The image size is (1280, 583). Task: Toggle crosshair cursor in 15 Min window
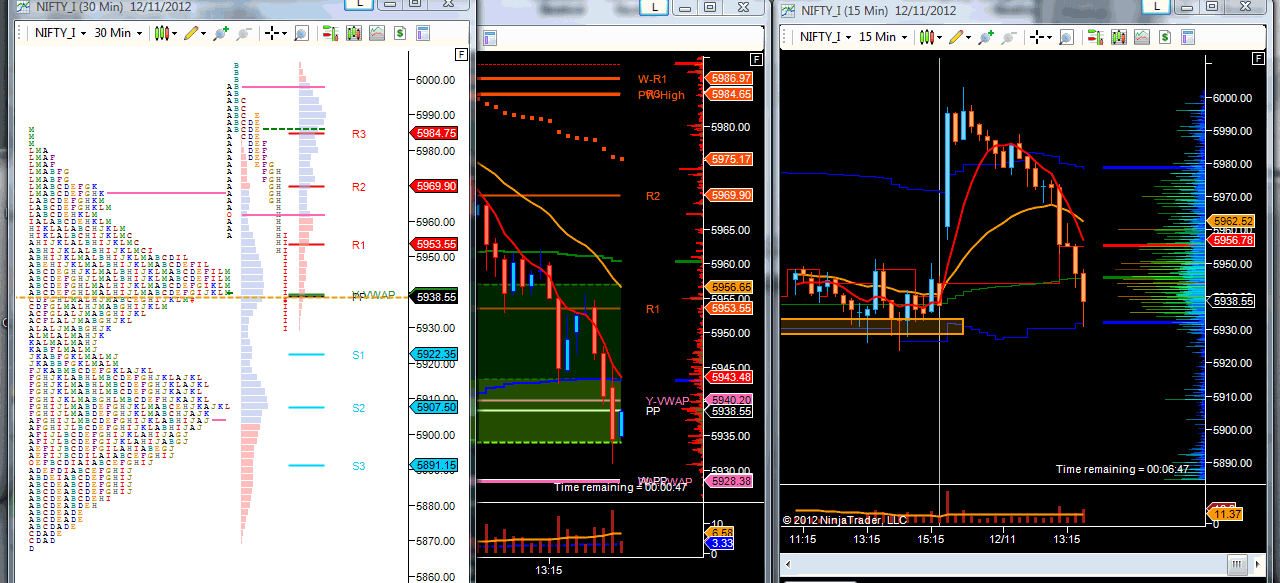(1037, 37)
